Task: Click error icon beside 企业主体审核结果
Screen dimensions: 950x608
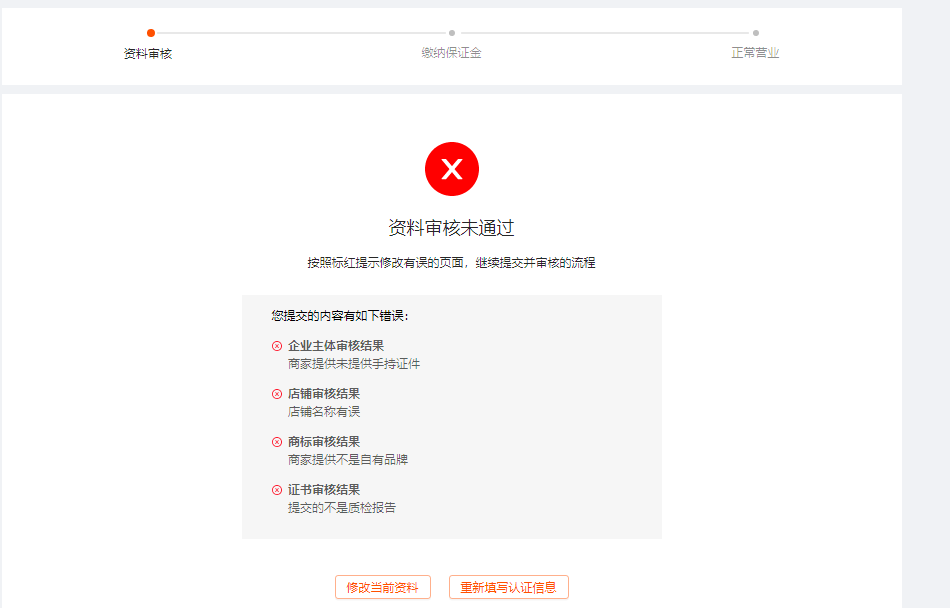Action: pyautogui.click(x=277, y=346)
